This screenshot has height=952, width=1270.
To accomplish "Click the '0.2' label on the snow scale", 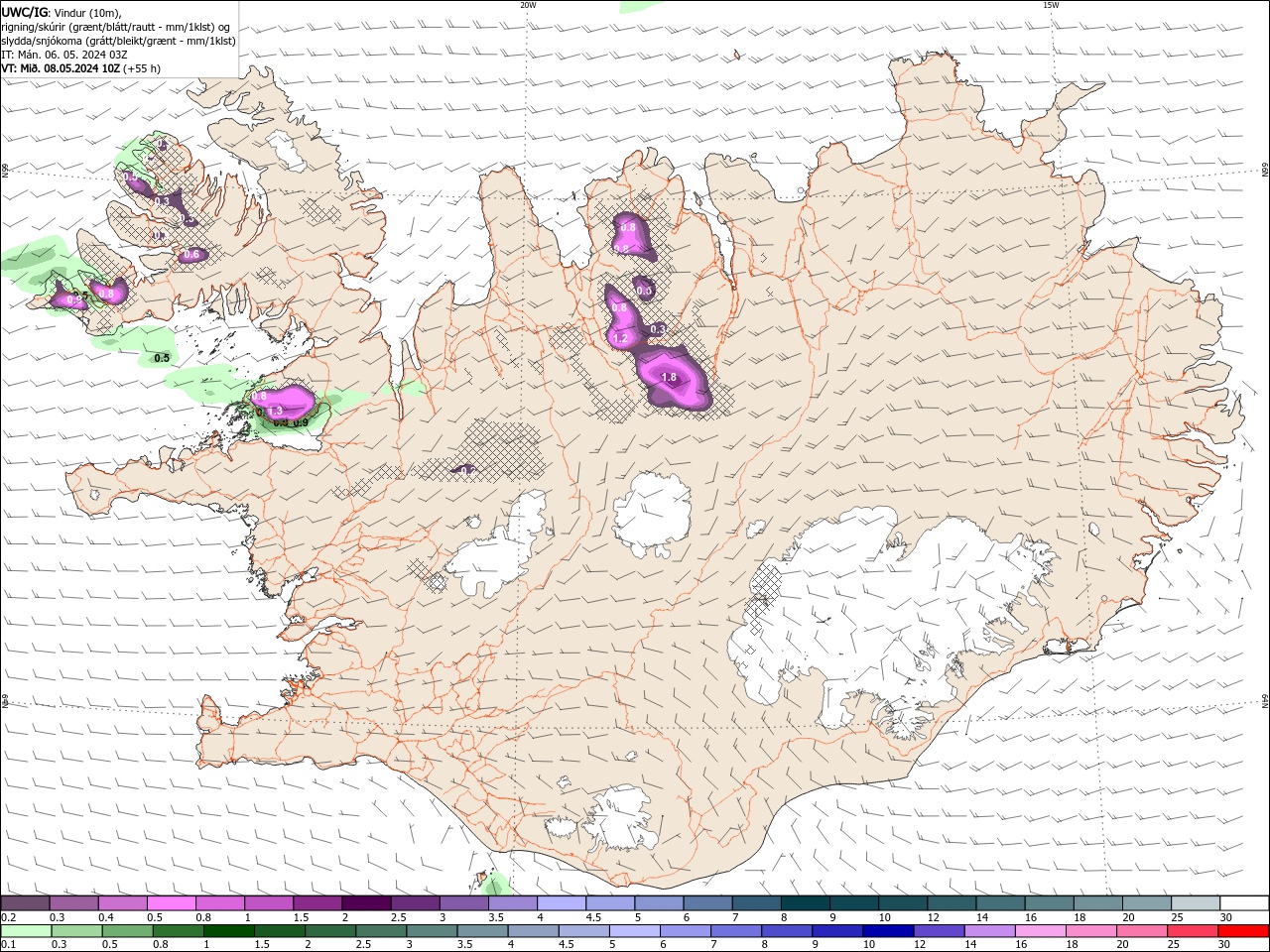I will 8,917.
